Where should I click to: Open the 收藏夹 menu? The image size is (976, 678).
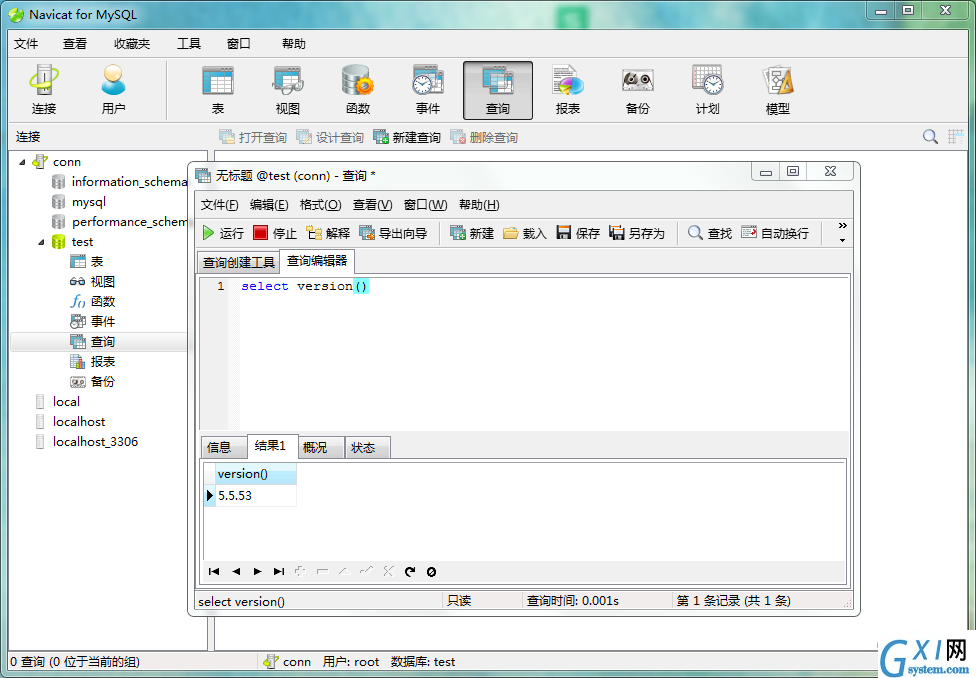[132, 44]
